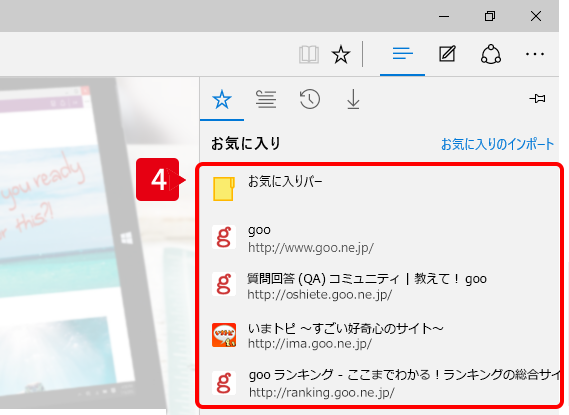Add page to favorites star in toolbar
569x415 pixels.
tap(341, 55)
